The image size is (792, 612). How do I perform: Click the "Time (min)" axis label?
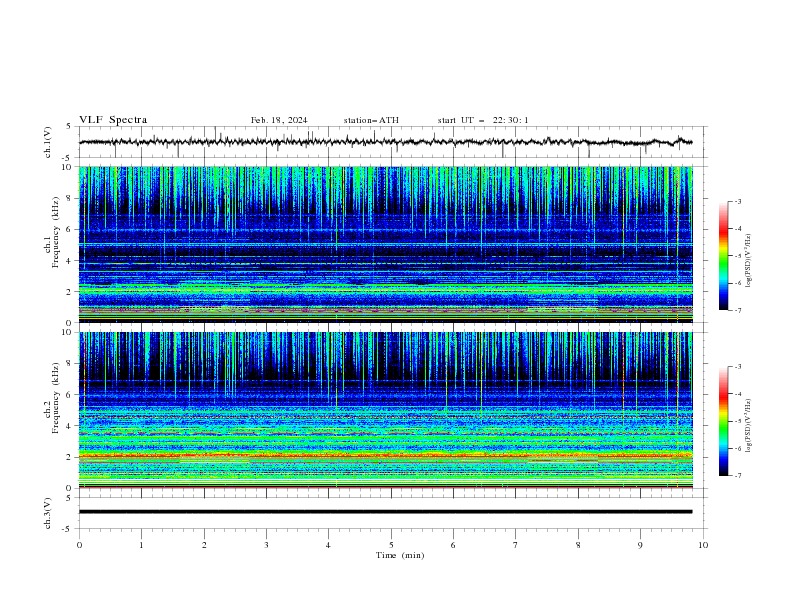[x=400, y=555]
